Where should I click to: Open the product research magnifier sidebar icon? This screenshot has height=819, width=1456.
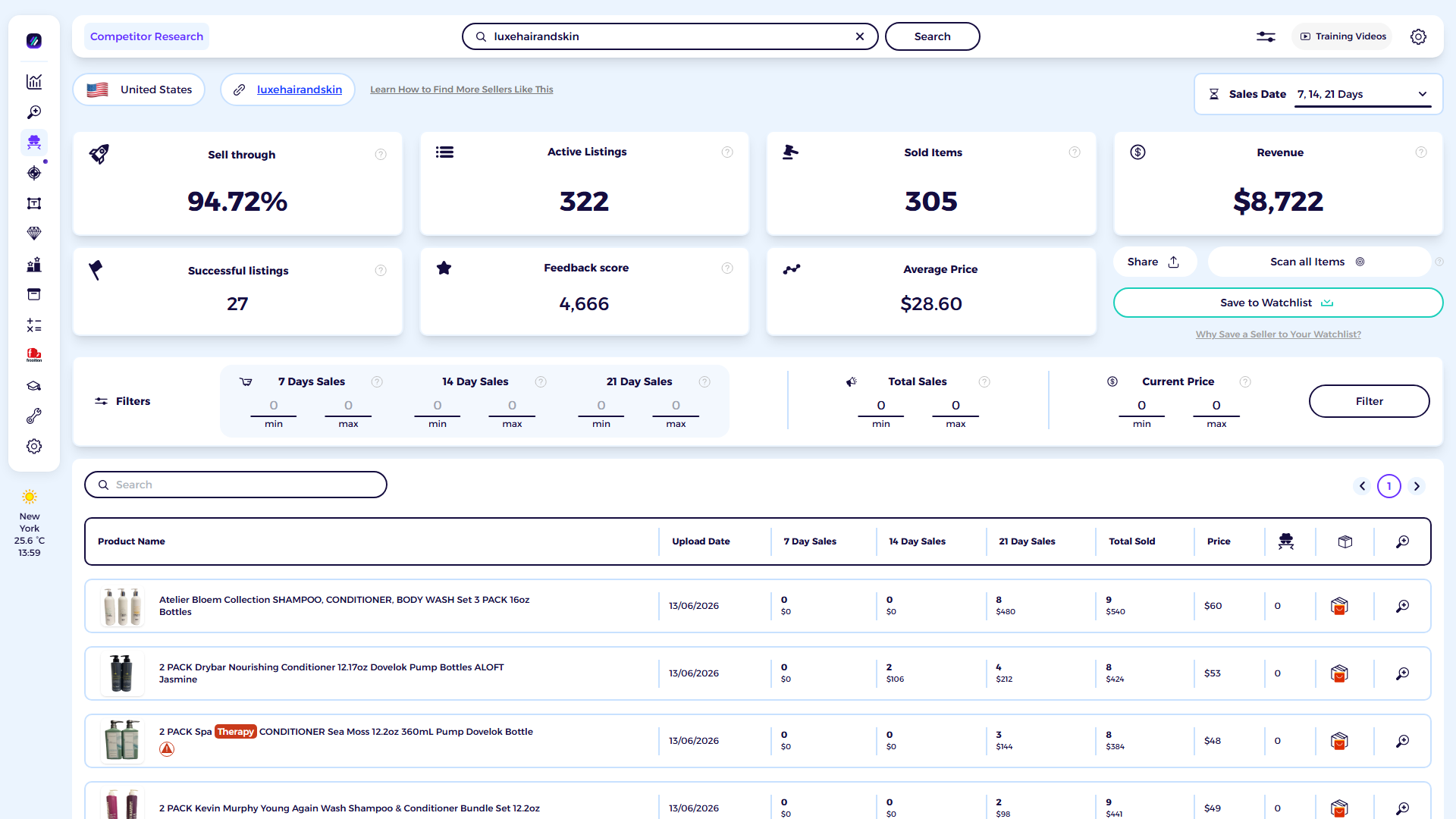34,112
